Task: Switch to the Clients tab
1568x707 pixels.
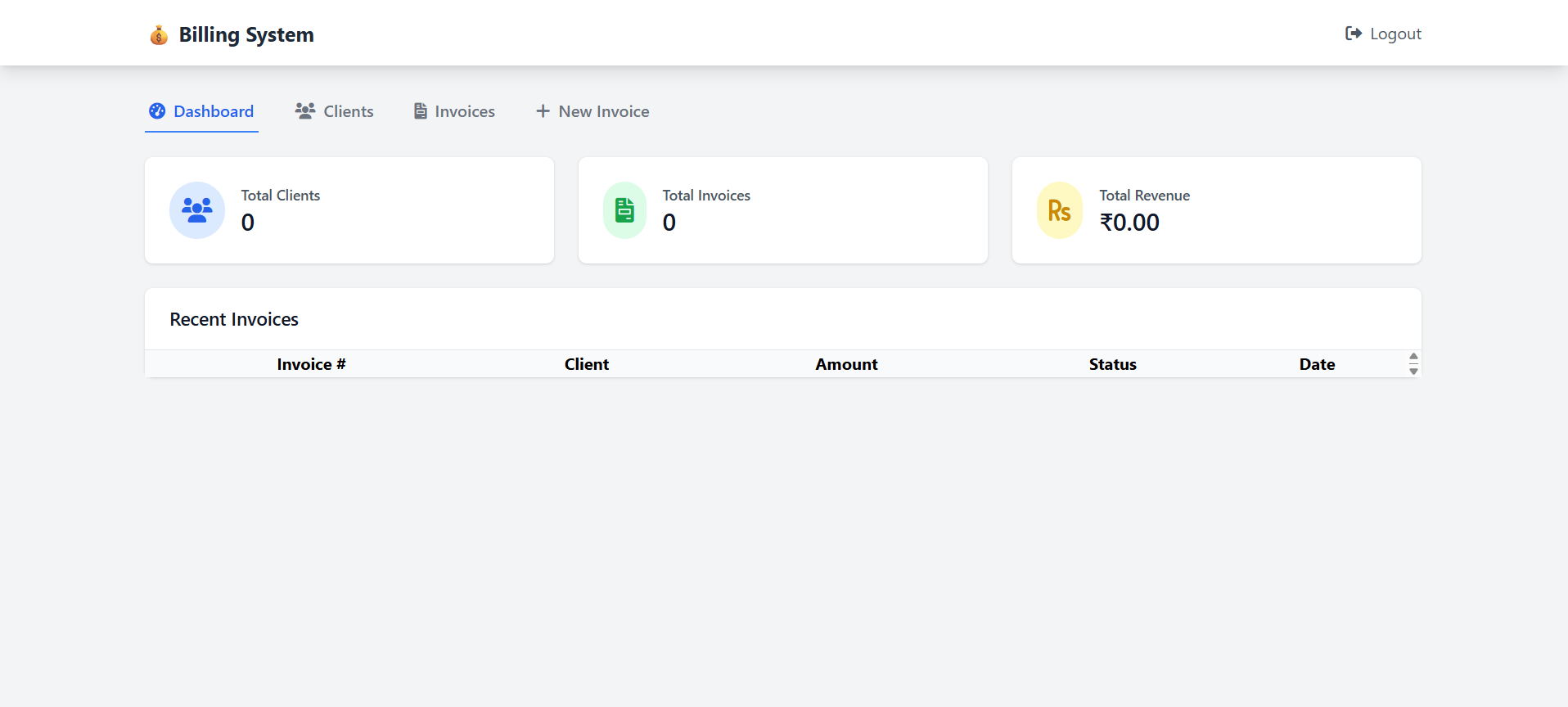Action: tap(348, 111)
